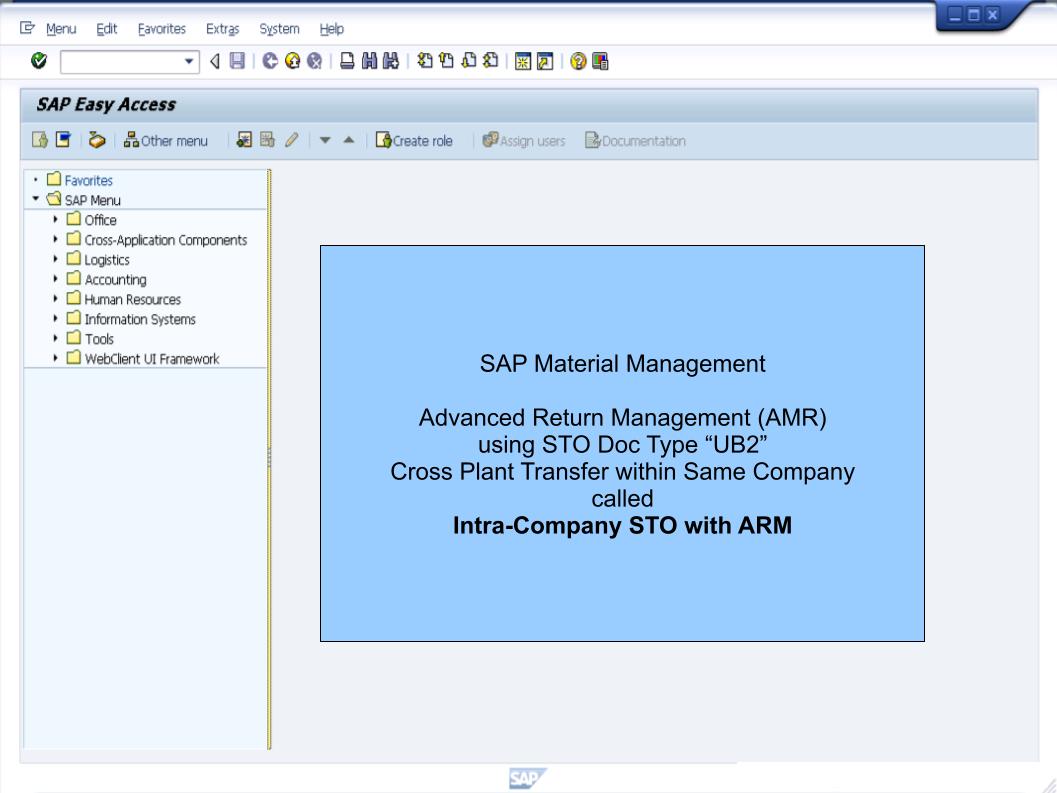Open the Help menu
The width and height of the screenshot is (1057, 793).
point(332,29)
